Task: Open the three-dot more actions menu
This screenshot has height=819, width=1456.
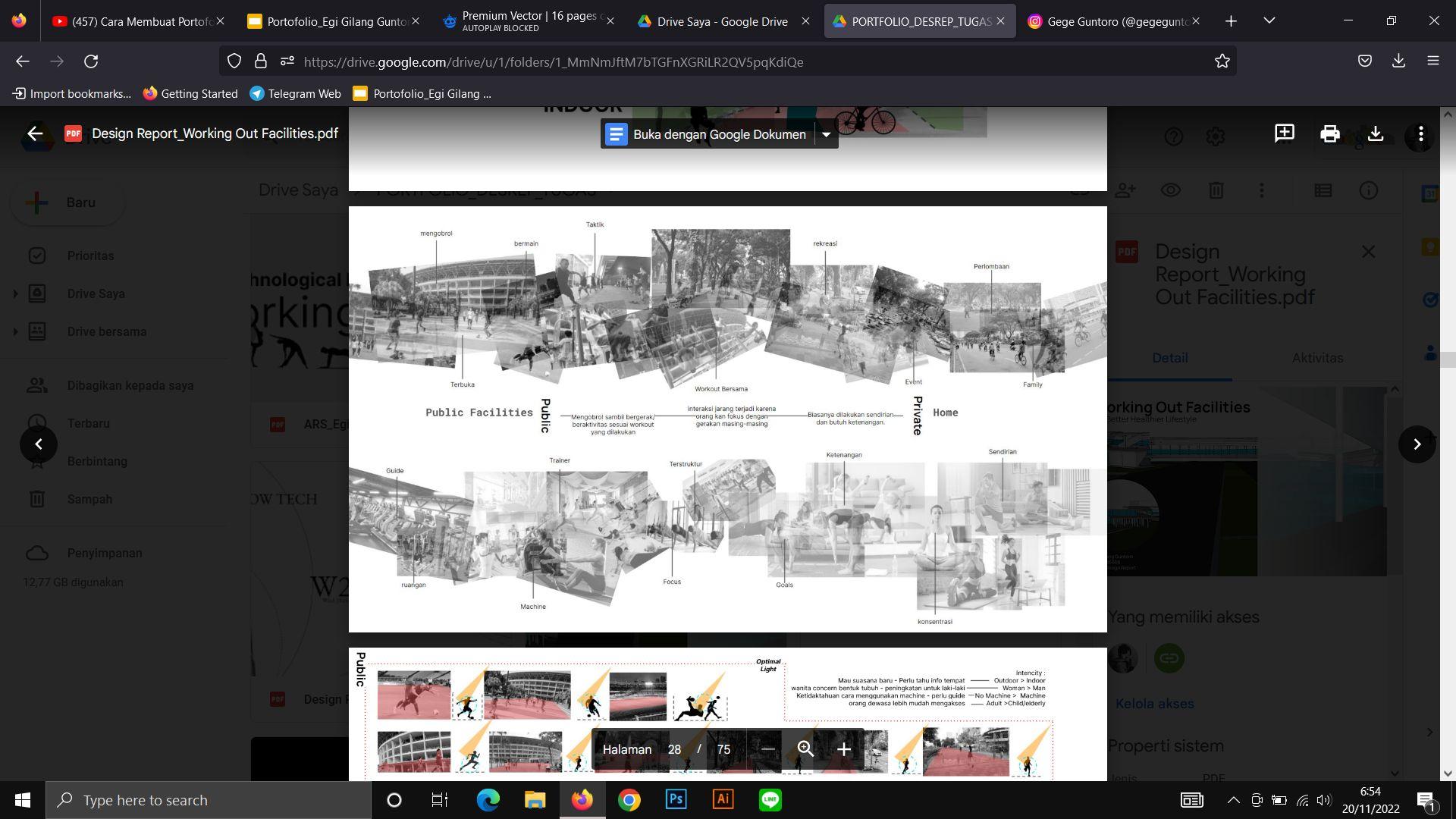Action: point(1420,134)
